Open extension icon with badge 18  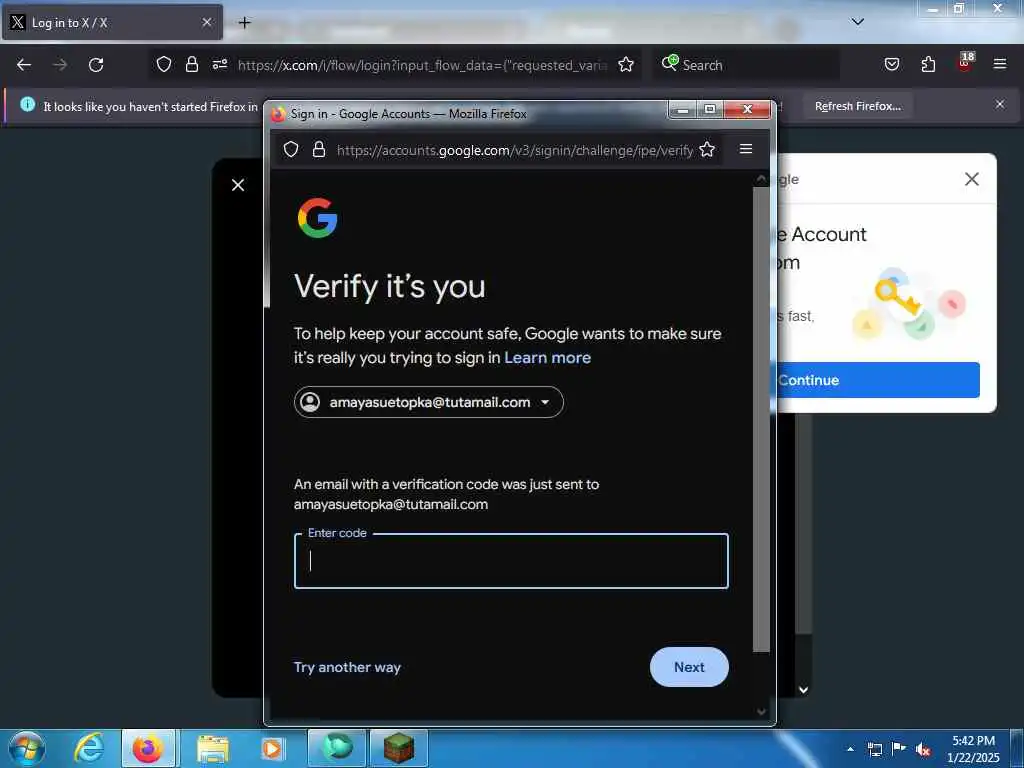pos(965,63)
